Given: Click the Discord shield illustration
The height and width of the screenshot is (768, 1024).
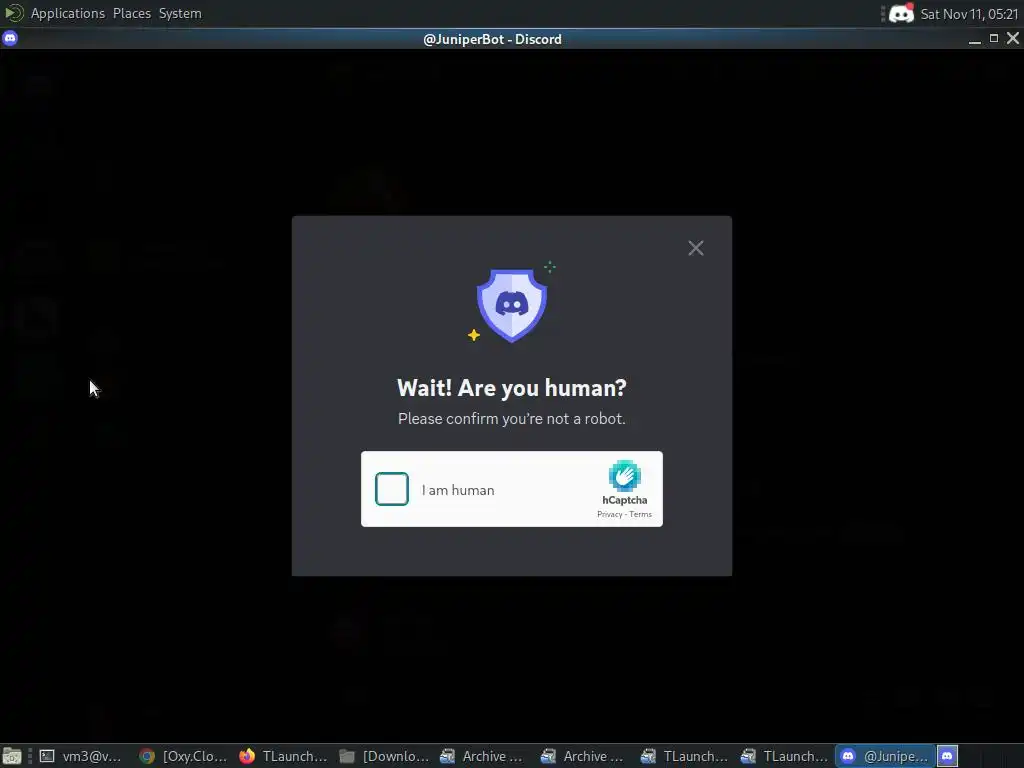Looking at the screenshot, I should click(512, 304).
